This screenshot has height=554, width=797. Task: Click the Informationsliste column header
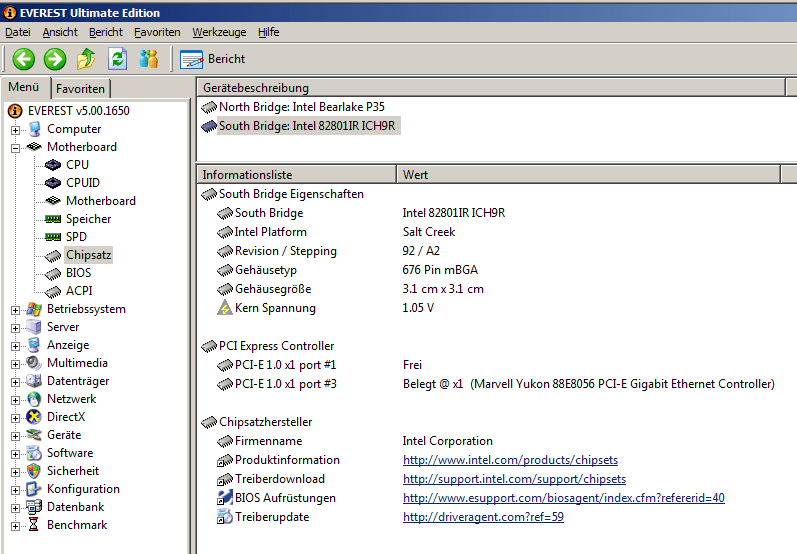[x=296, y=174]
